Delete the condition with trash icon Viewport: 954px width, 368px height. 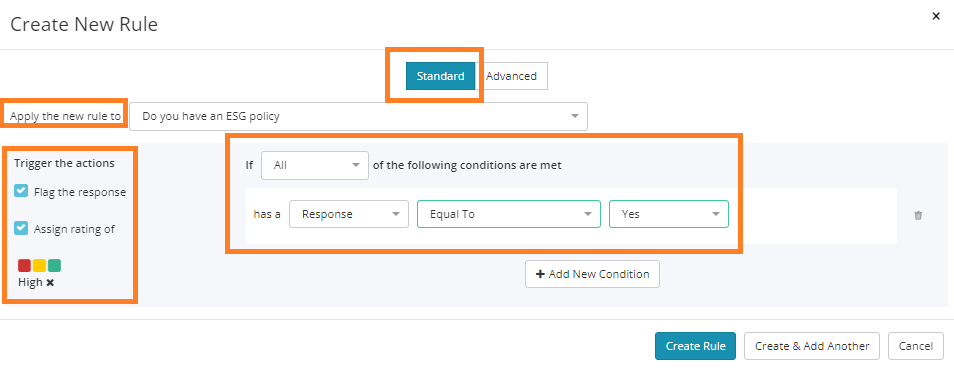click(x=918, y=215)
